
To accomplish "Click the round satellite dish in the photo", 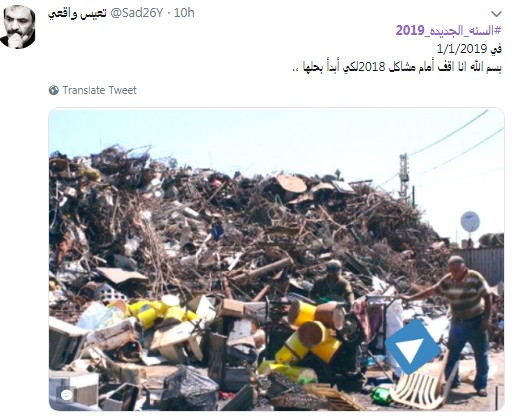I will pos(470,222).
